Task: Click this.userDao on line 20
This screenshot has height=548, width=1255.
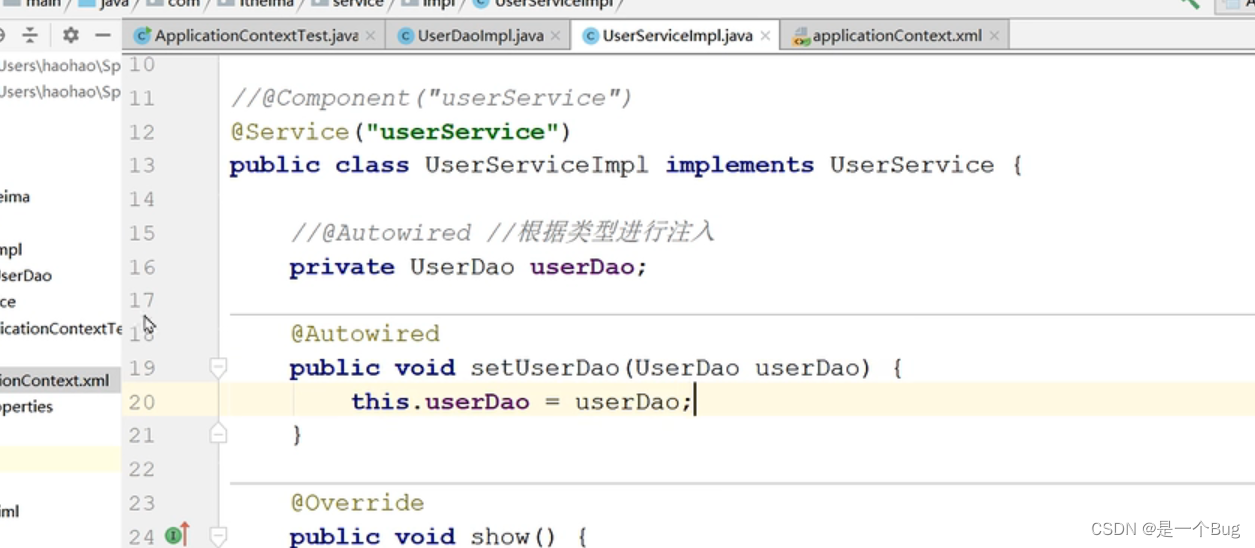Action: tap(440, 402)
